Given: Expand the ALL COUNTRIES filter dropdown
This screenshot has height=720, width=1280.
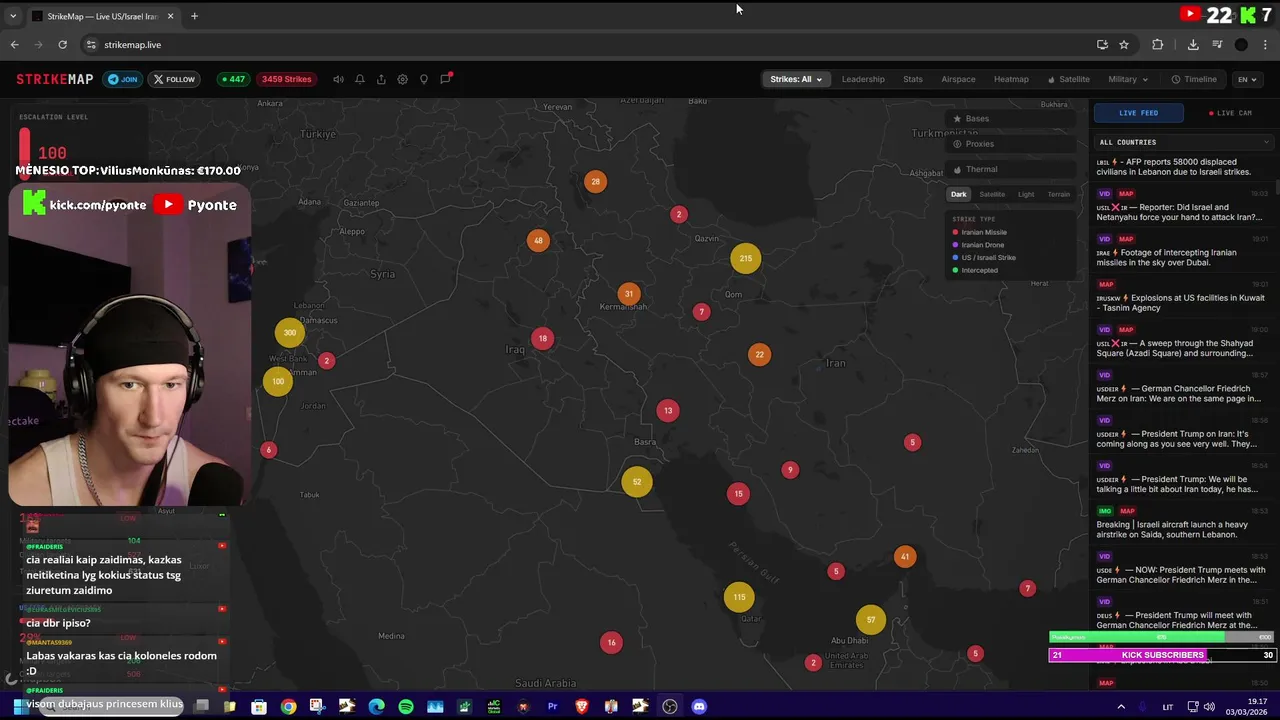Looking at the screenshot, I should click(x=1184, y=142).
